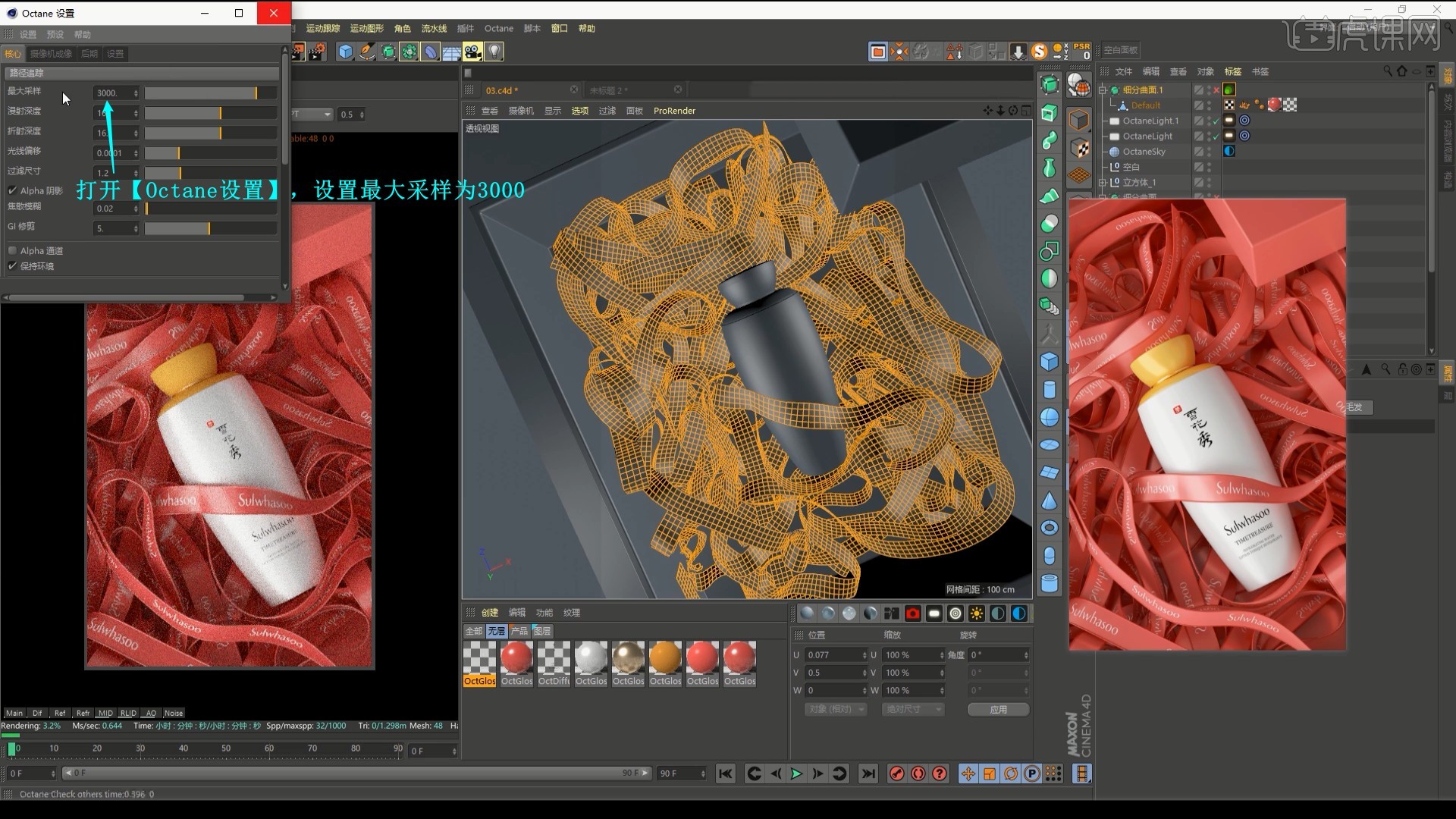Open the 对象(相对) dropdown in the texture panel
The width and height of the screenshot is (1456, 819).
click(835, 709)
